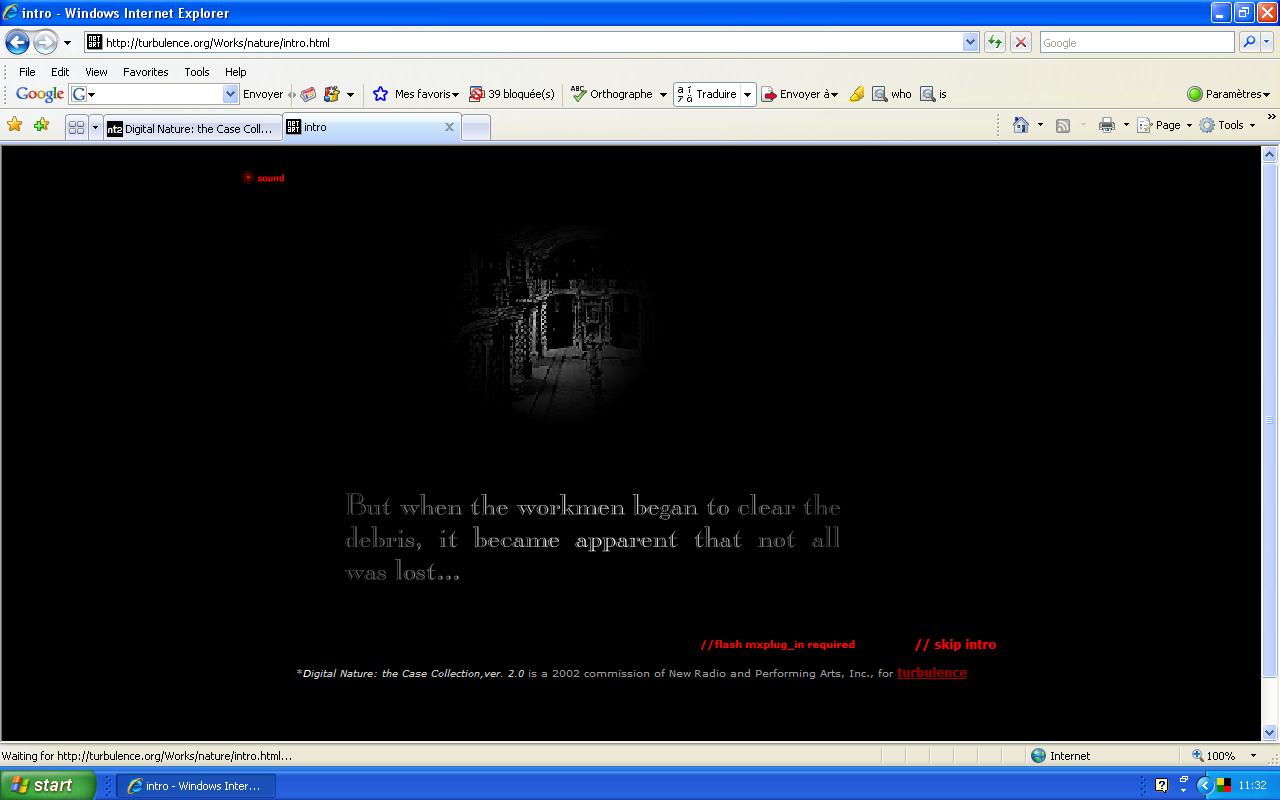This screenshot has height=800, width=1280.
Task: Click the Google search box at top right
Action: 1137,42
